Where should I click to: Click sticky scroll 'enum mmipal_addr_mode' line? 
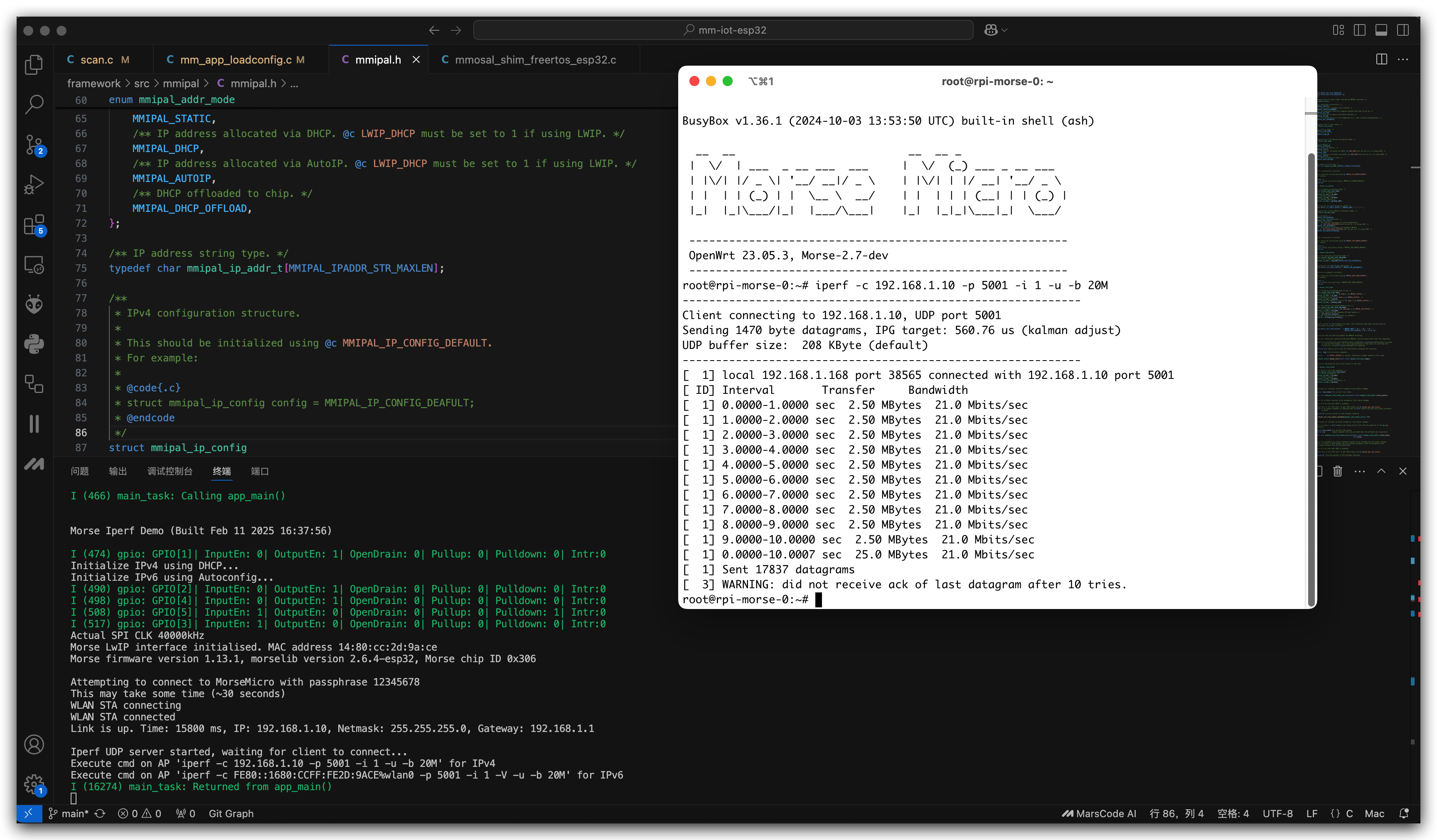coord(171,100)
